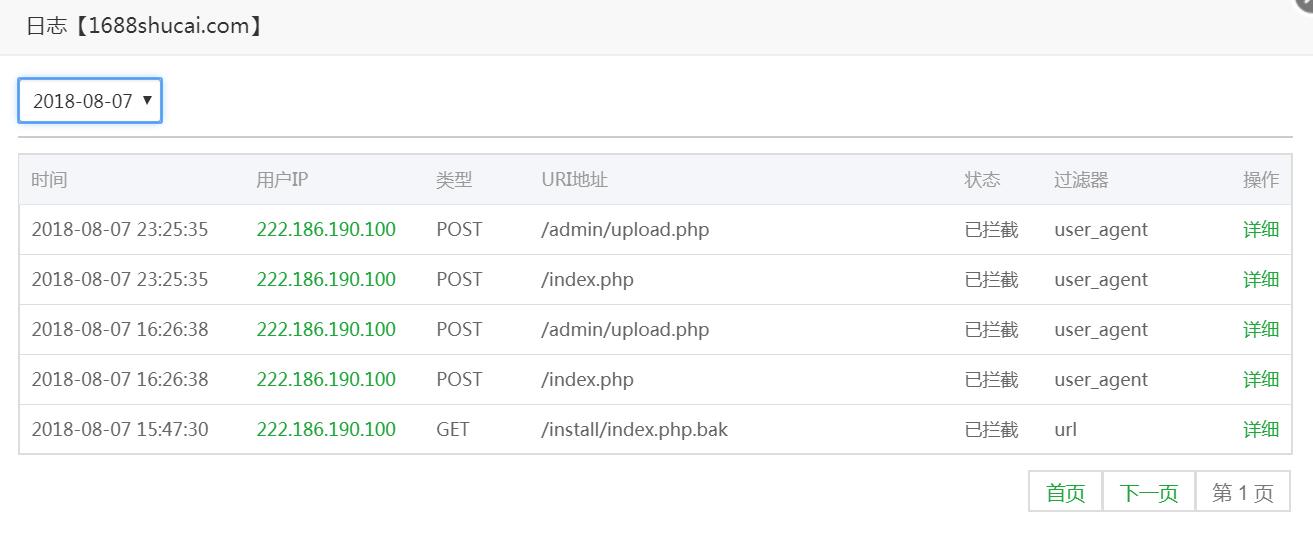Viewport: 1313px width, 545px height.
Task: Click the 时间 column header
Action: 49,180
